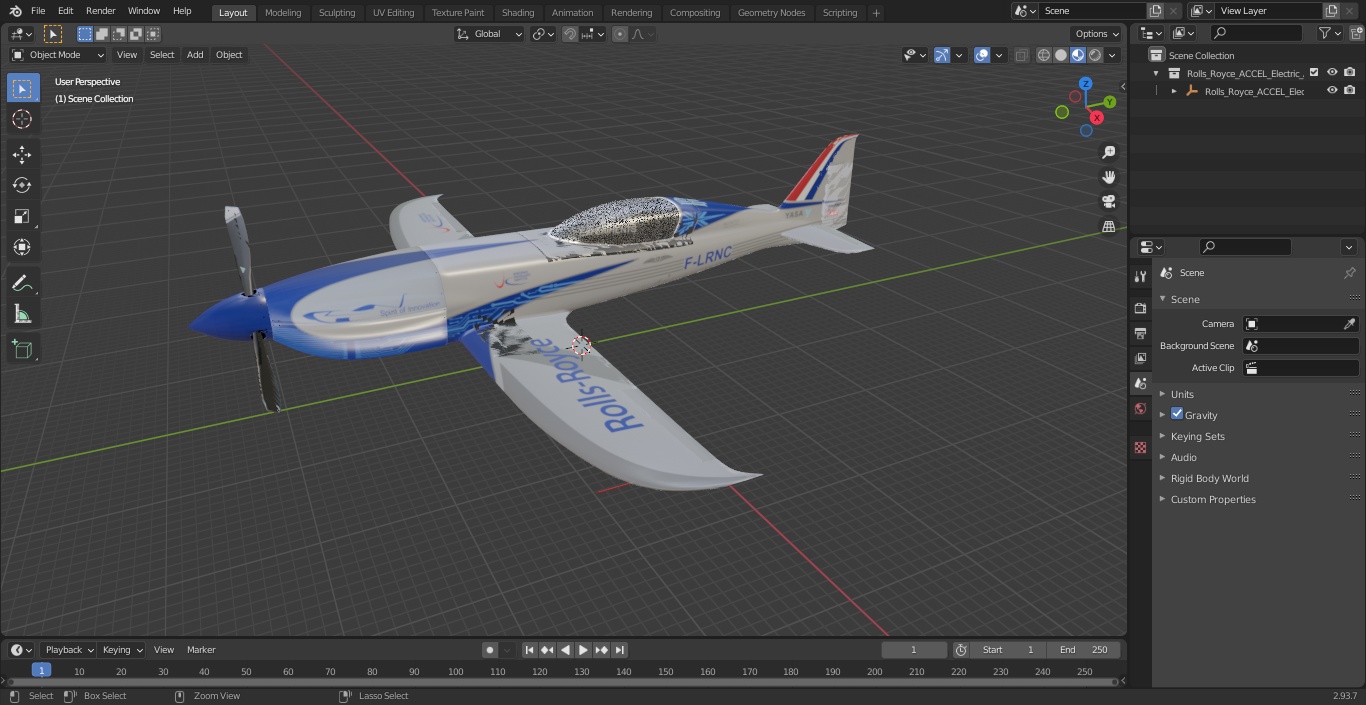
Task: Toggle proportional editing button
Action: [620, 34]
